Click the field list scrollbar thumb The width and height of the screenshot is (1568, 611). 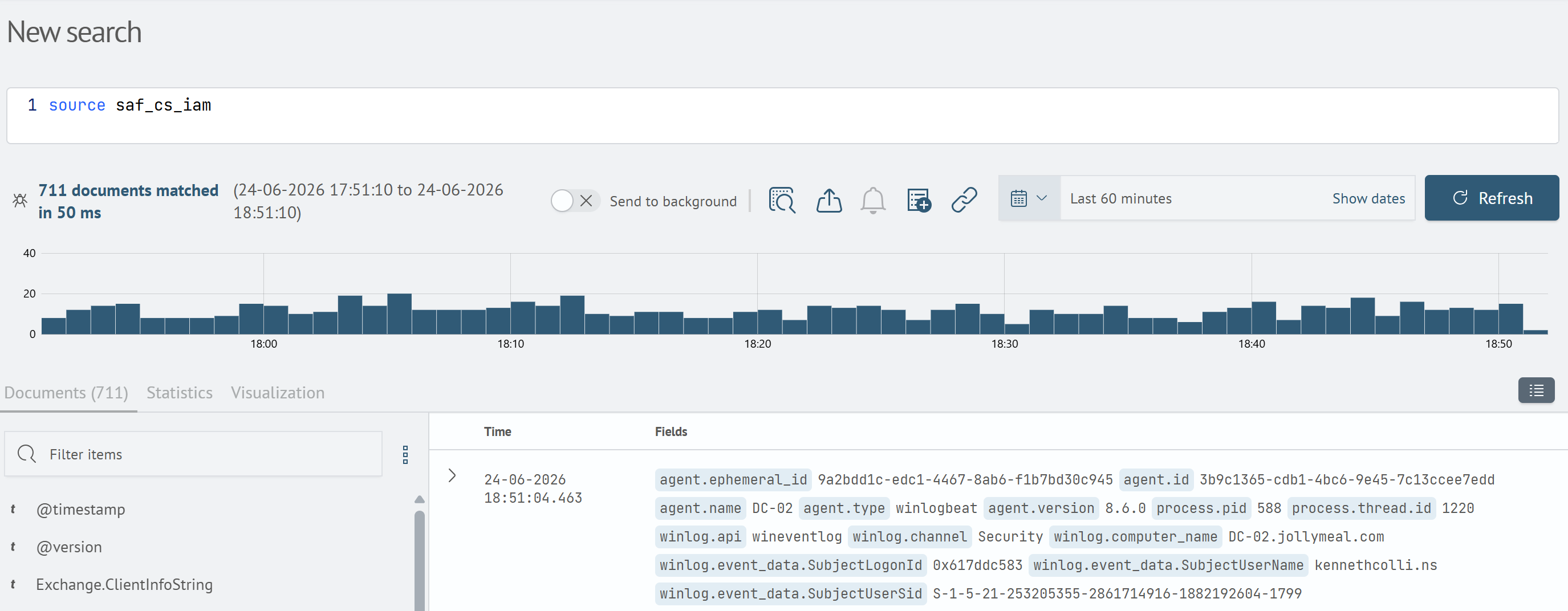tap(420, 560)
